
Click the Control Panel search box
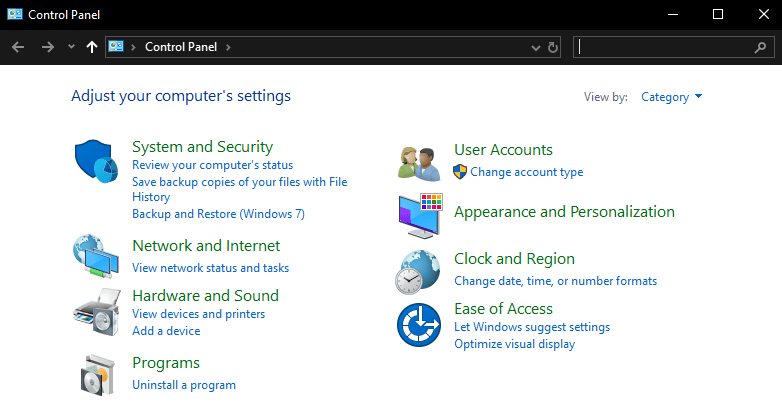point(664,47)
